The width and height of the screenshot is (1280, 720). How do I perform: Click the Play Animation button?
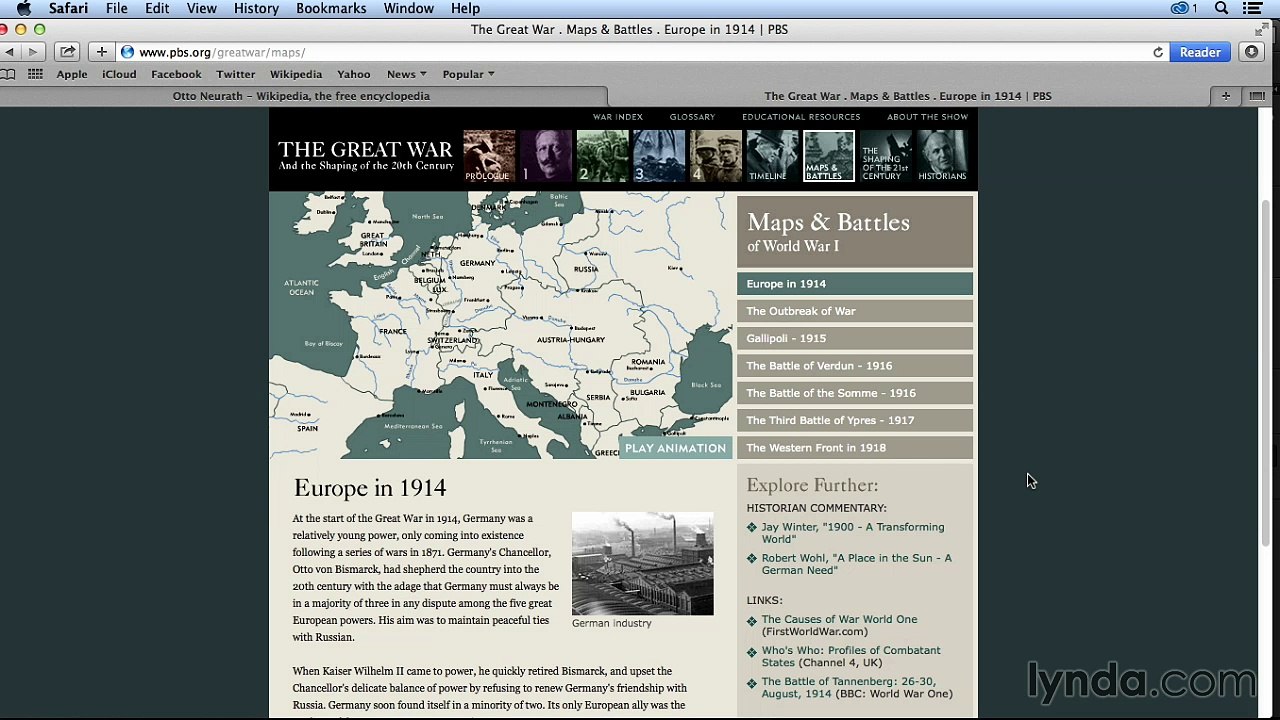point(675,448)
